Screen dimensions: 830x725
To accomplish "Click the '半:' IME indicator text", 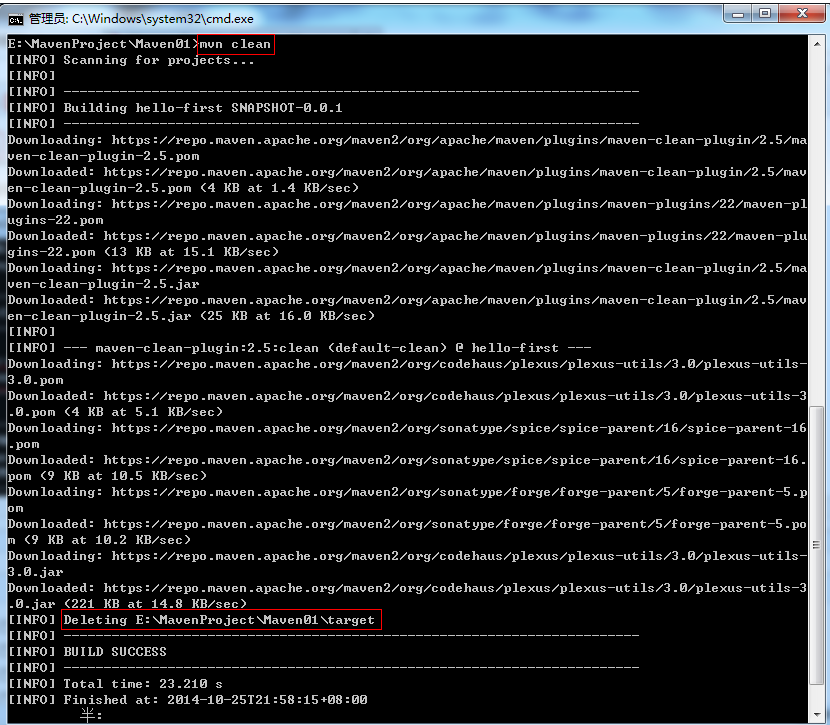I will coord(91,715).
